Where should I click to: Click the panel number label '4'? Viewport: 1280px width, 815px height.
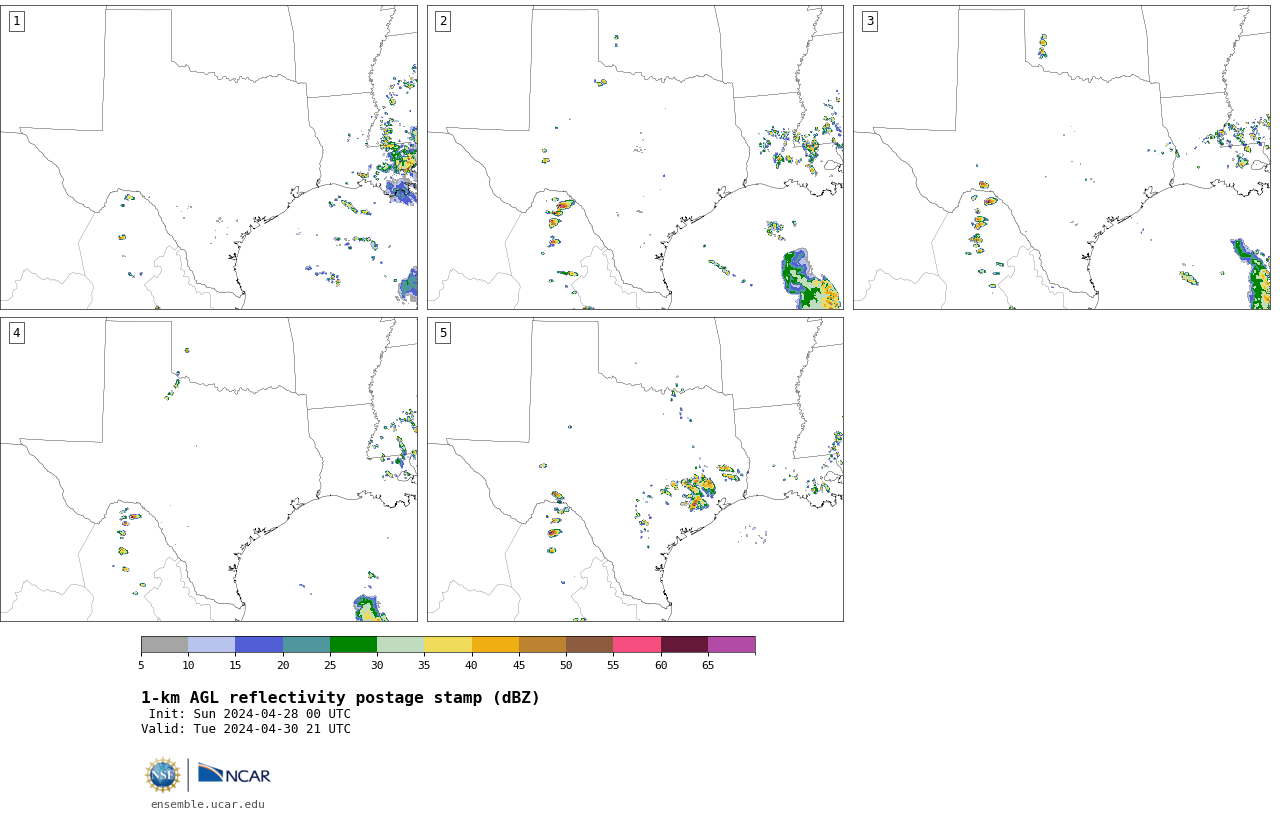pos(16,333)
